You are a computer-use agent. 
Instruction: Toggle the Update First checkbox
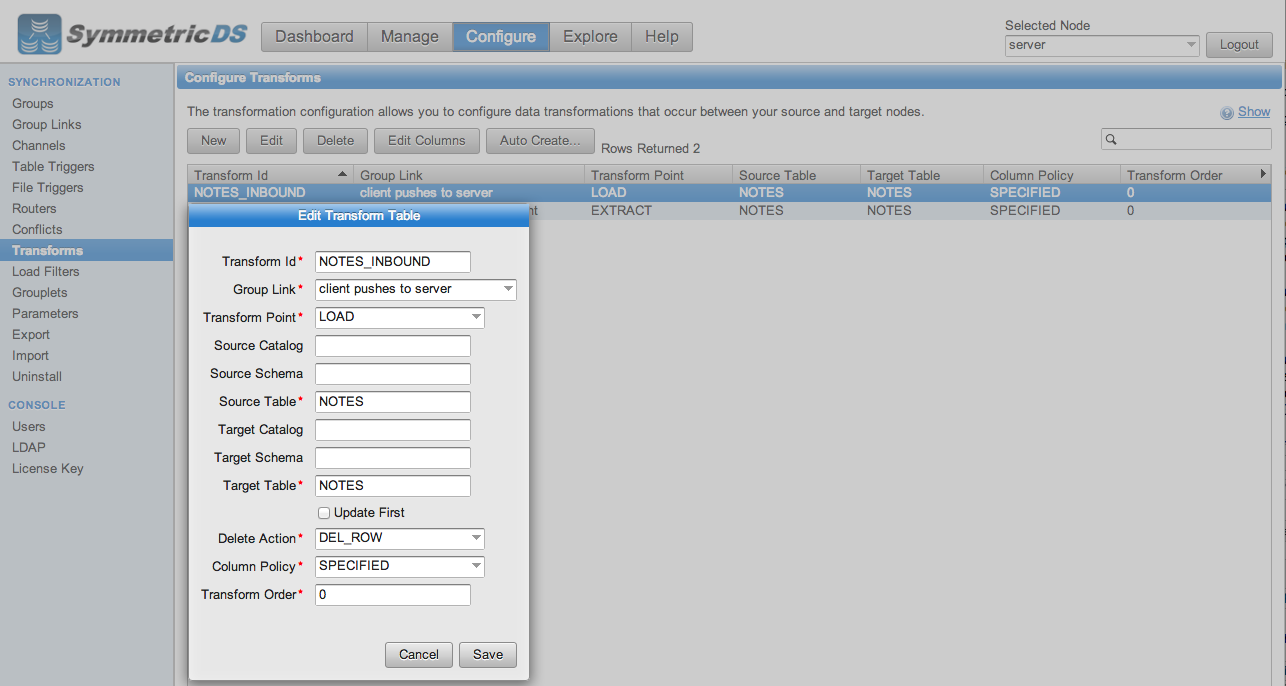pos(324,513)
